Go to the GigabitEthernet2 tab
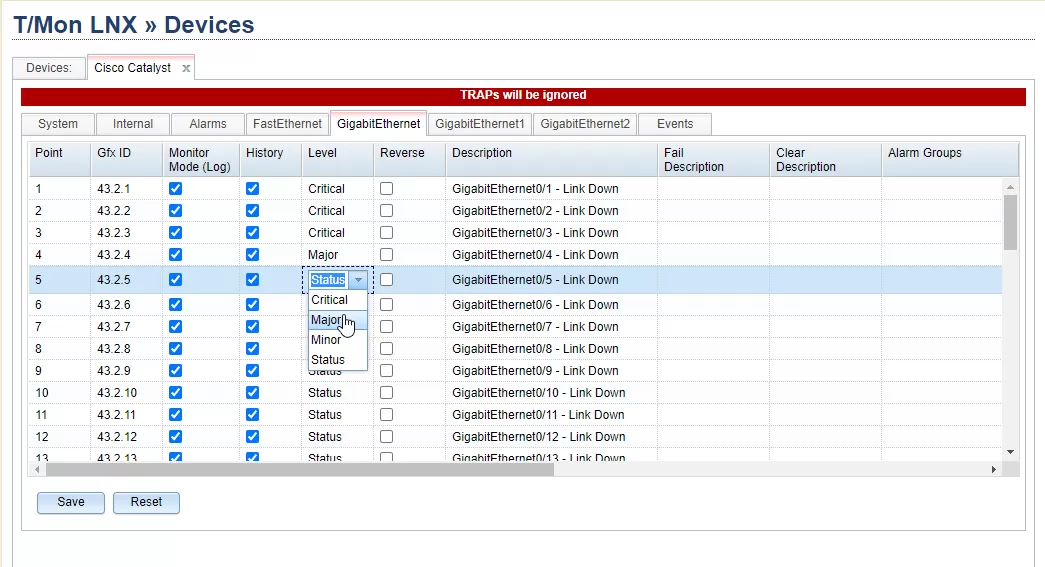The width and height of the screenshot is (1045, 567). coord(585,124)
